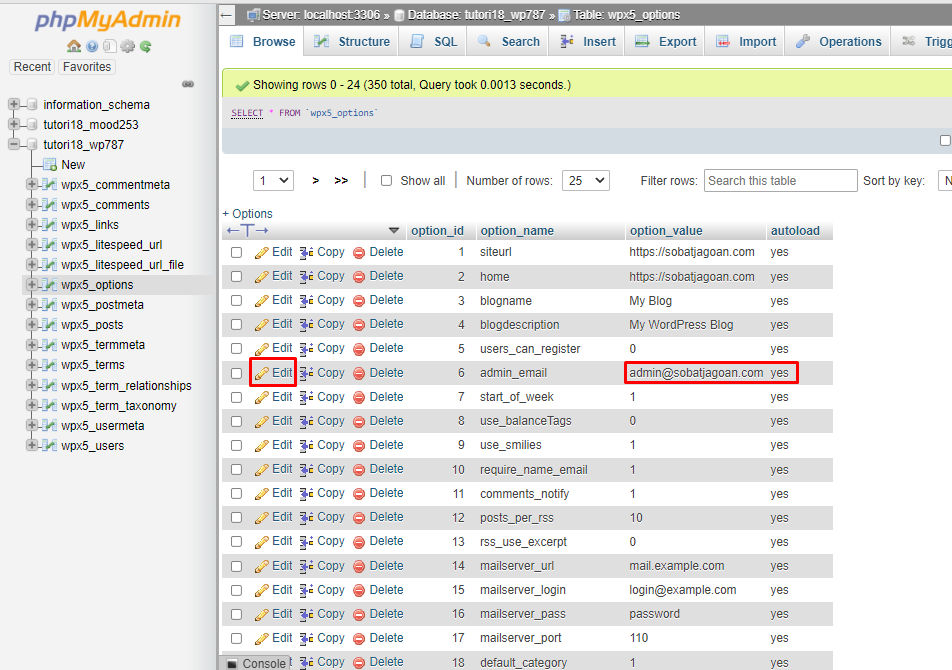The width and height of the screenshot is (952, 670).
Task: Click the Favorites button
Action: pyautogui.click(x=87, y=67)
